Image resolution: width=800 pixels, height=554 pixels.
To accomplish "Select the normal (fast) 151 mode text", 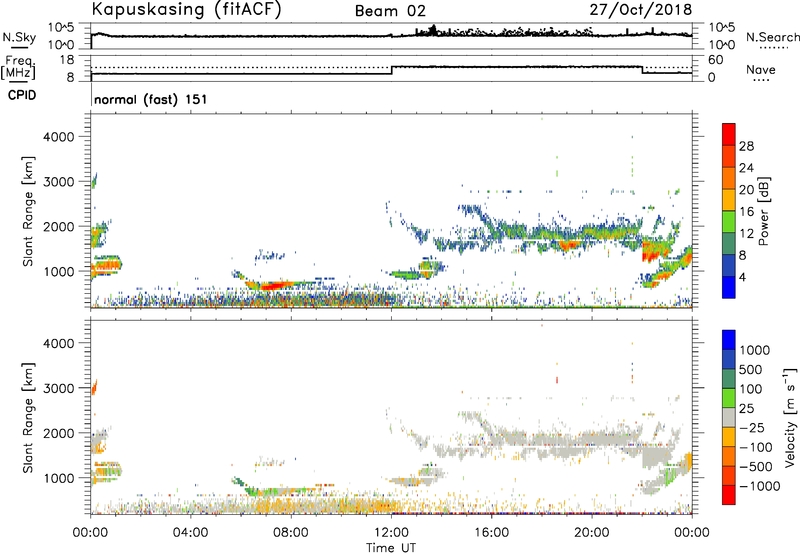I will 151,99.
